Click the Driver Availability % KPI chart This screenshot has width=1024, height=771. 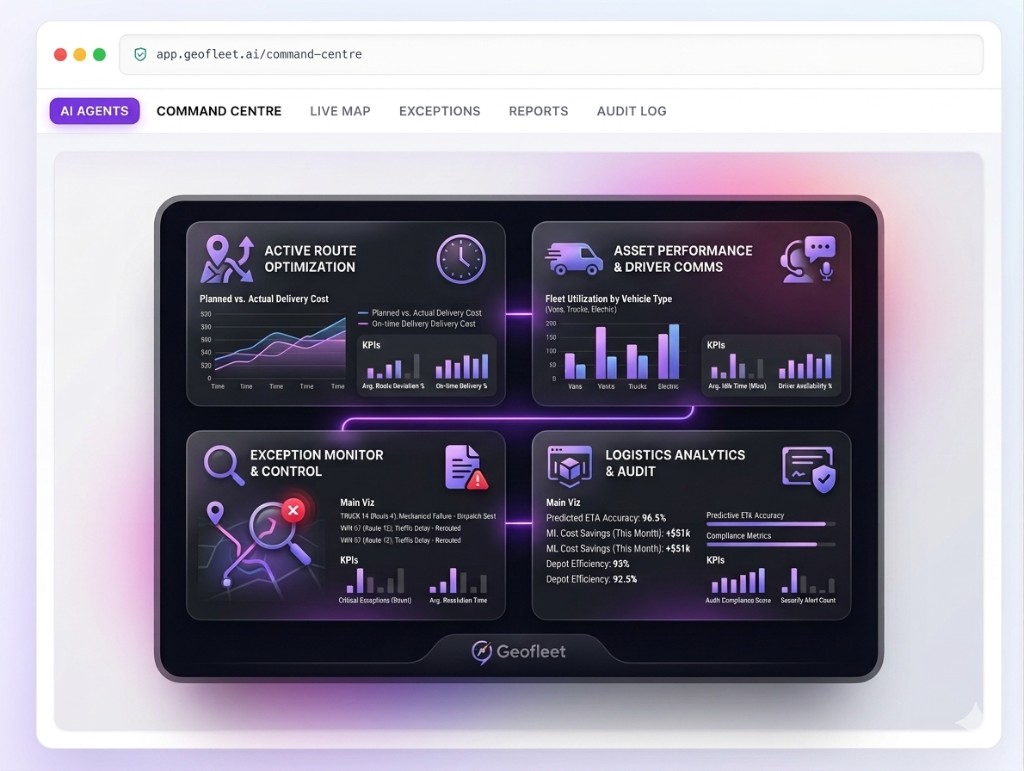[x=805, y=371]
